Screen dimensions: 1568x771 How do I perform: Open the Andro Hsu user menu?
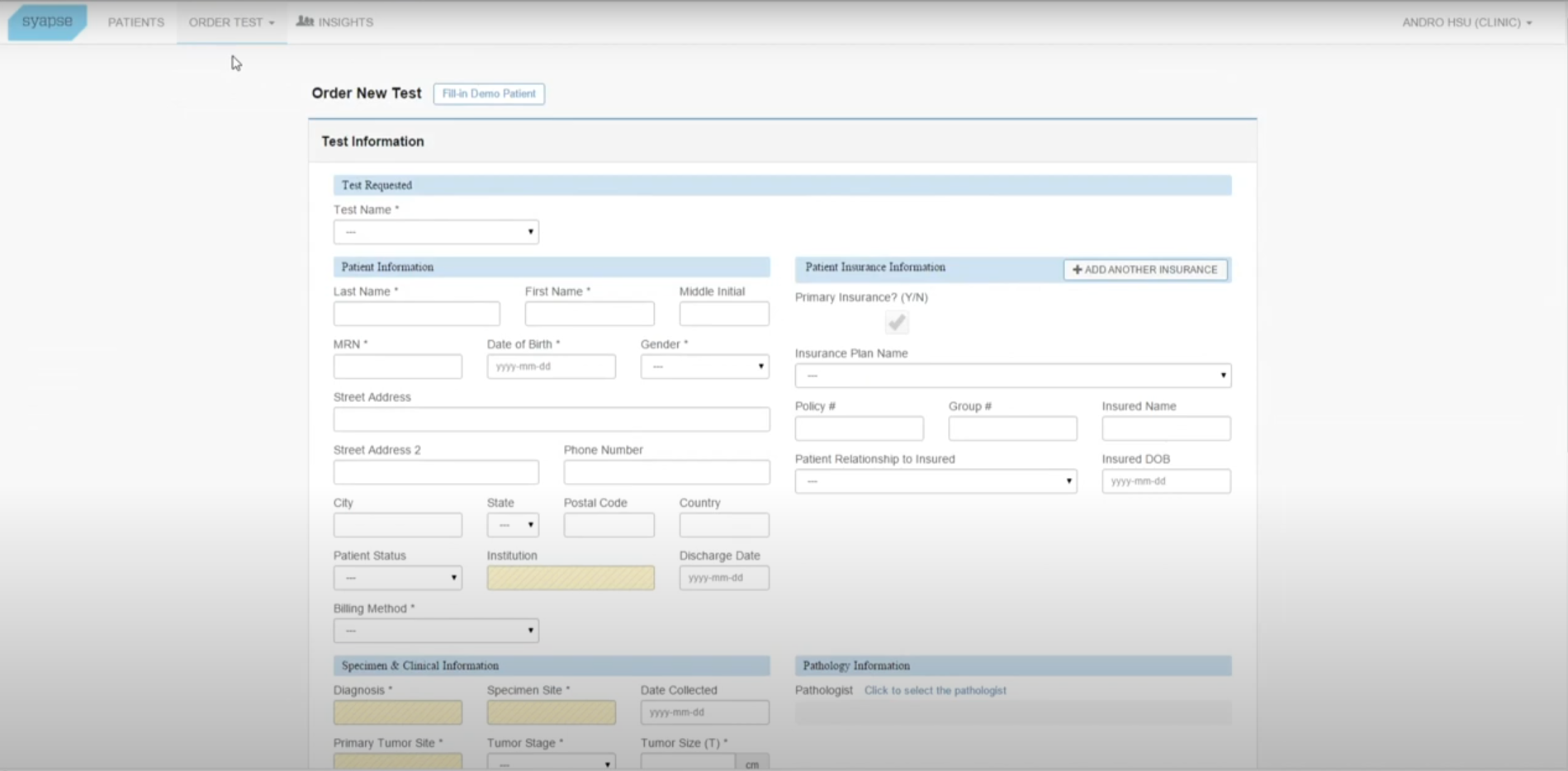point(1466,22)
